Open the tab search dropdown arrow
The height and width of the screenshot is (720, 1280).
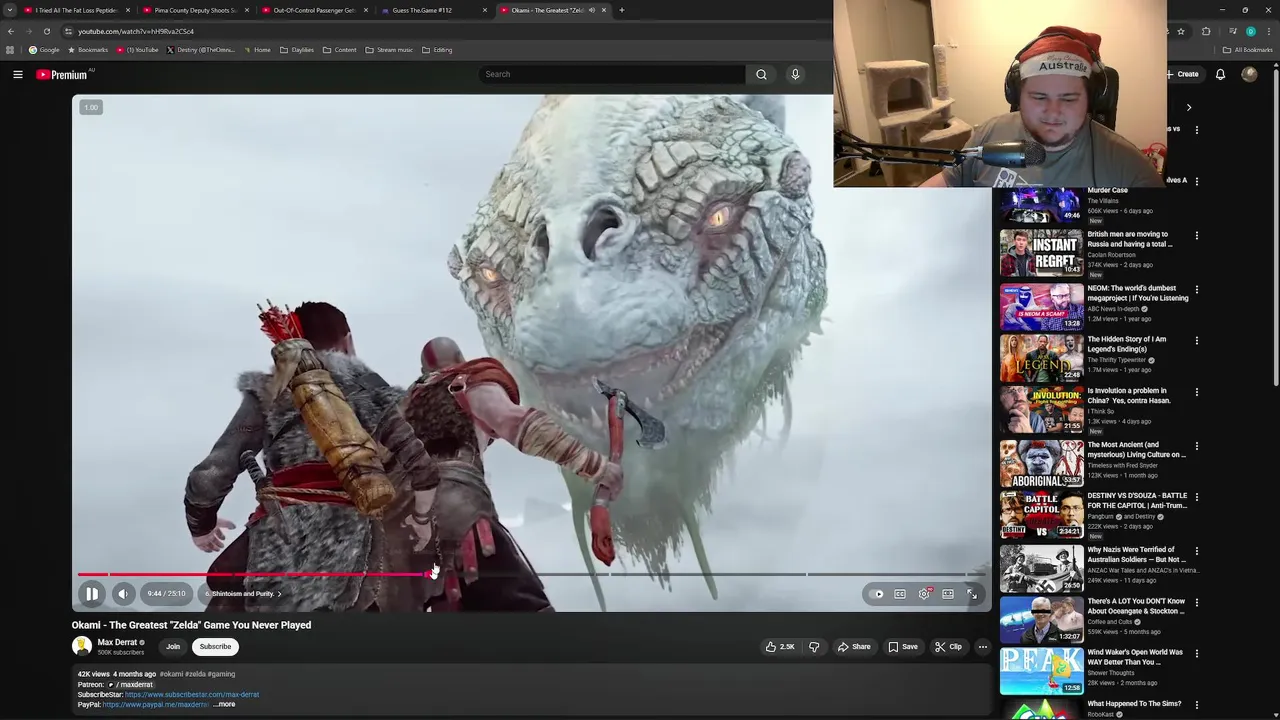click(9, 10)
